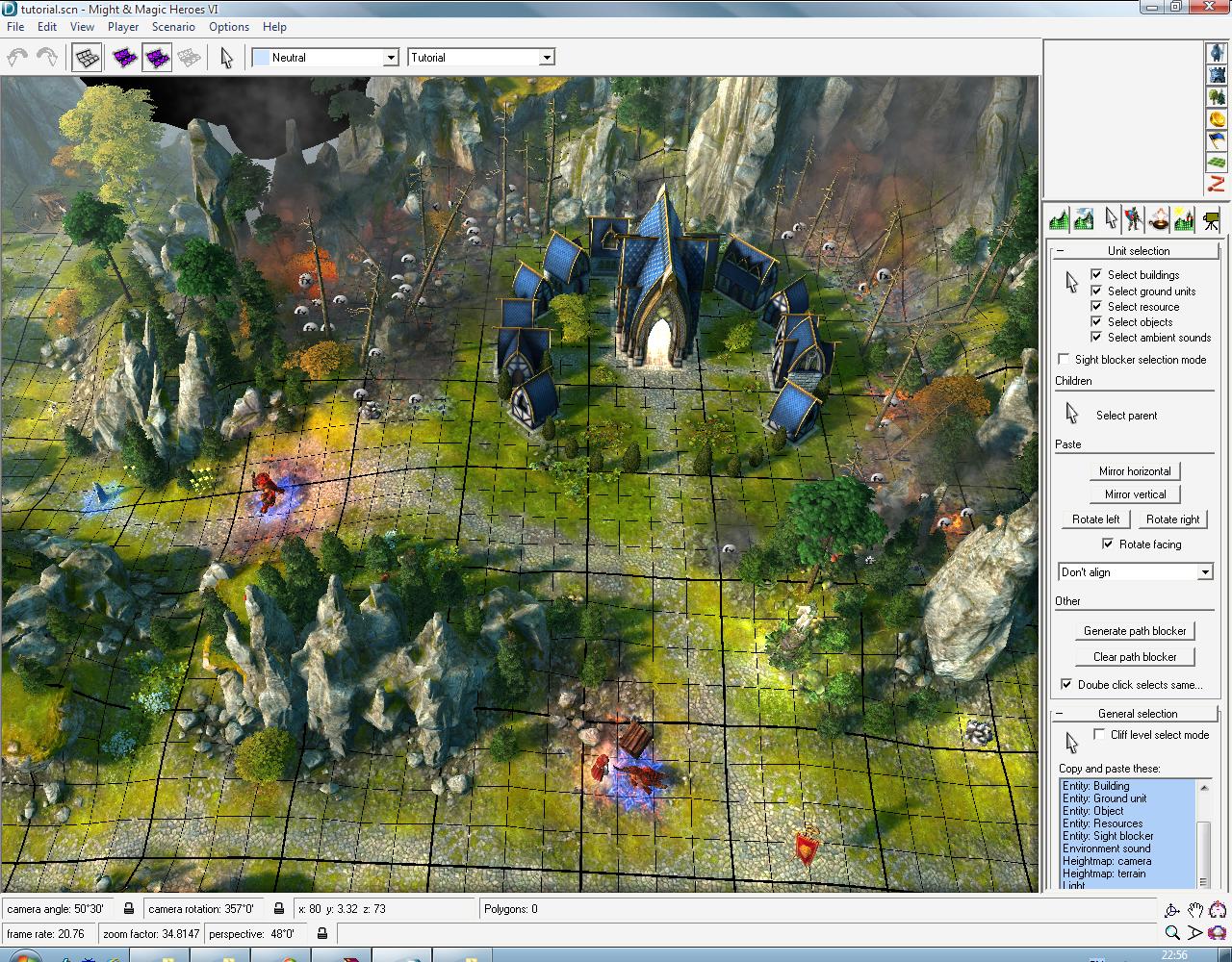Select the camera tool icon

1210,220
